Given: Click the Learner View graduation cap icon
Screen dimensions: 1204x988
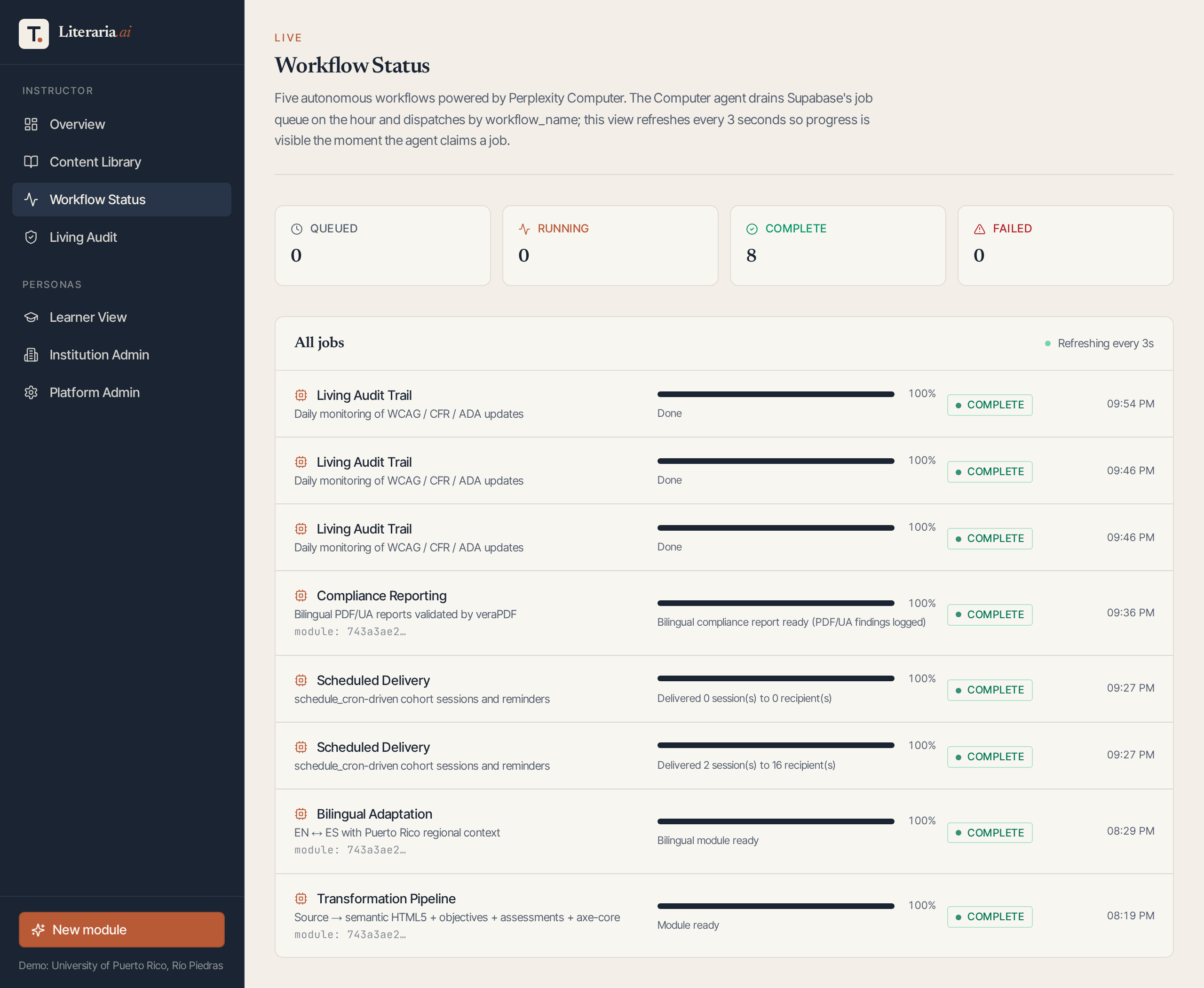Looking at the screenshot, I should tap(32, 317).
